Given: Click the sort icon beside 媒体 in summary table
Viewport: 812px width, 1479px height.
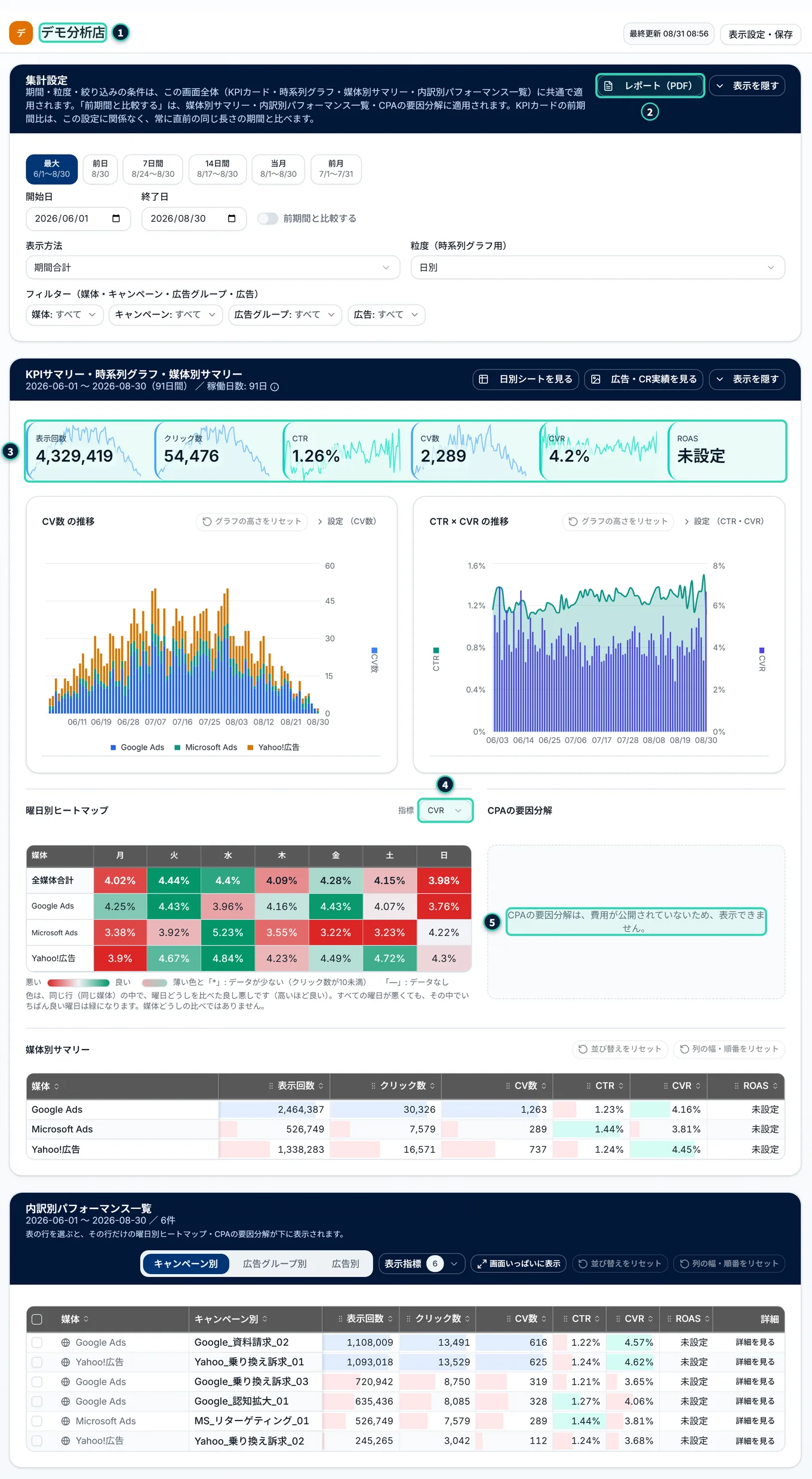Looking at the screenshot, I should 57,1087.
